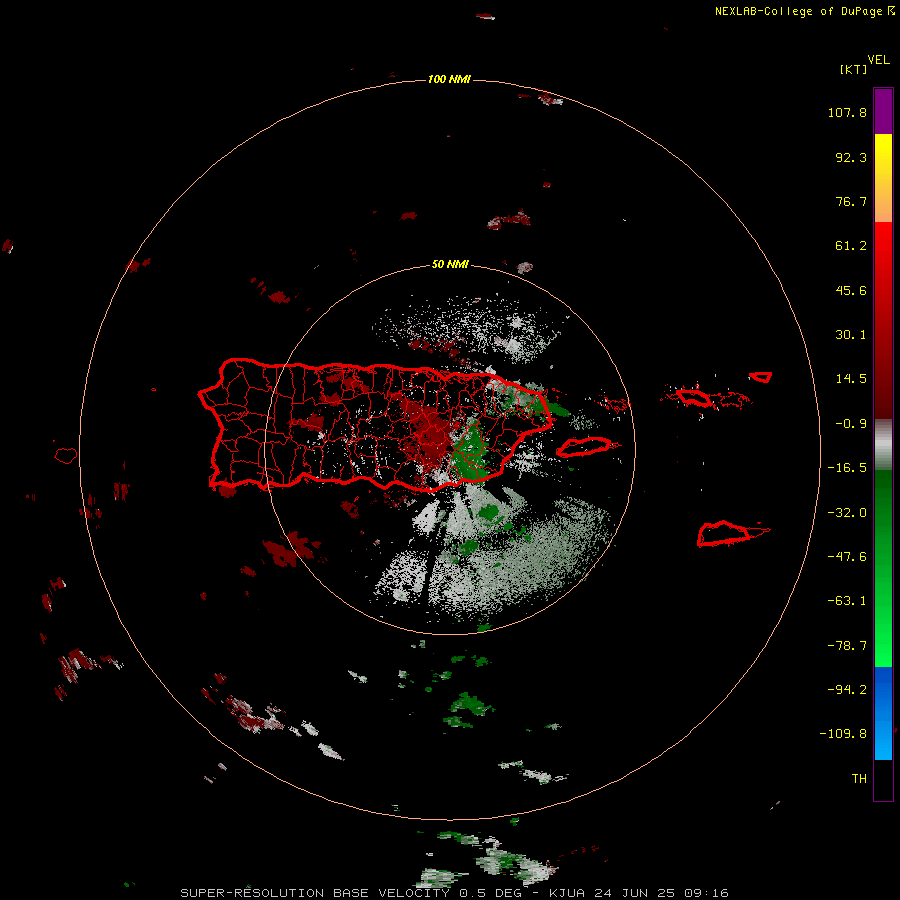Pick the blue segment of the color bar
Viewport: 900px width, 900px height.
(883, 713)
